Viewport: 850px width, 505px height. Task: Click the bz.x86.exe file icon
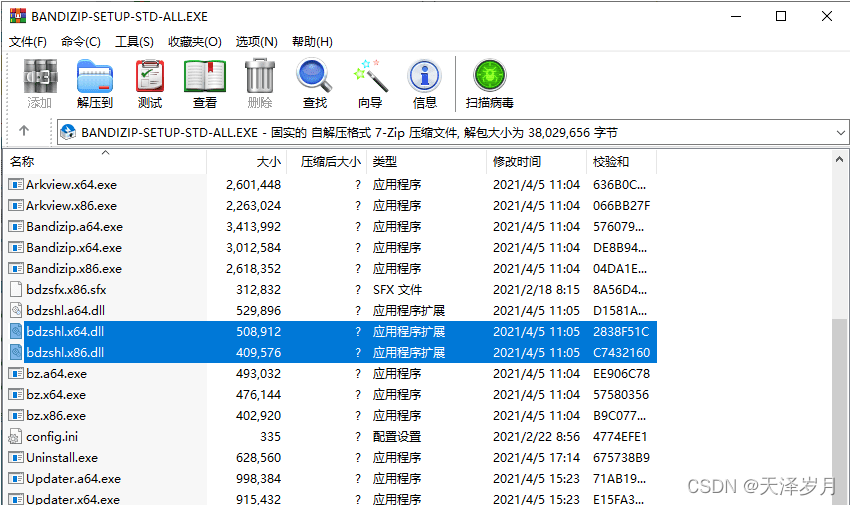pyautogui.click(x=16, y=416)
